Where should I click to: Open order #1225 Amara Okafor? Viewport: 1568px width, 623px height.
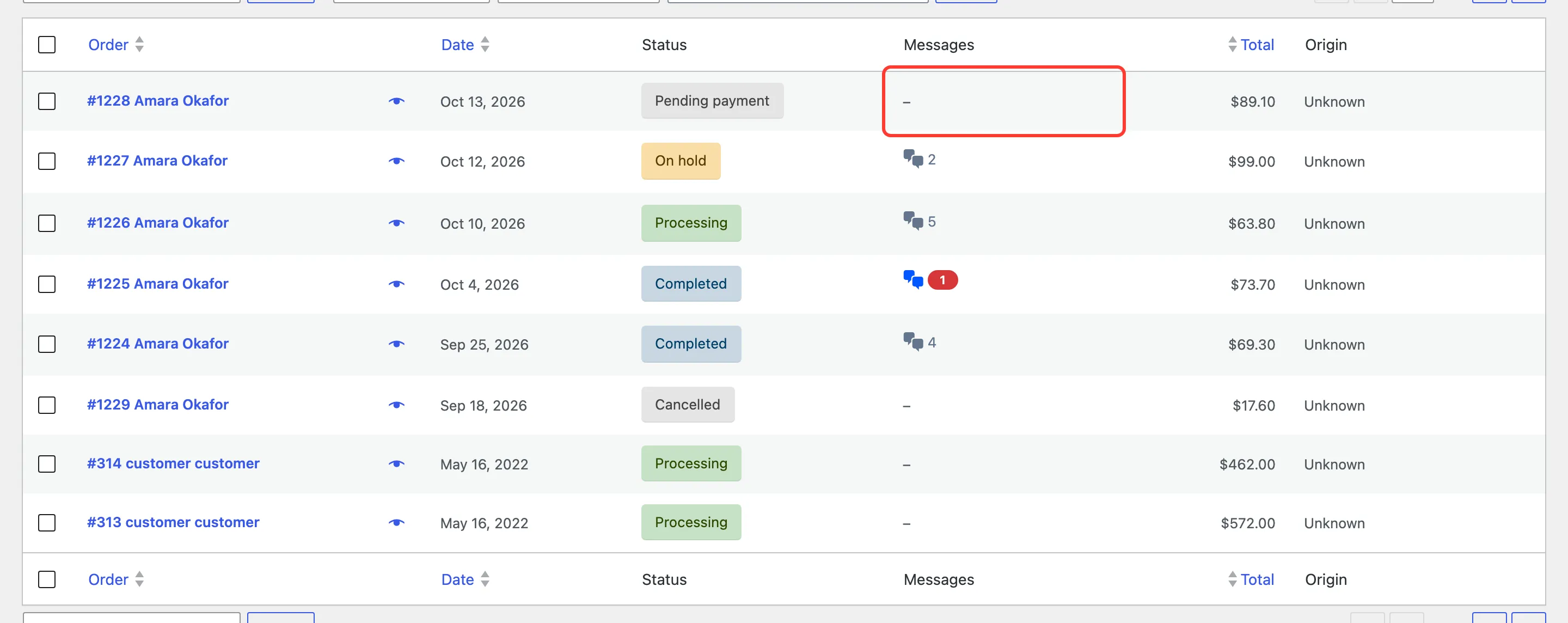click(158, 284)
